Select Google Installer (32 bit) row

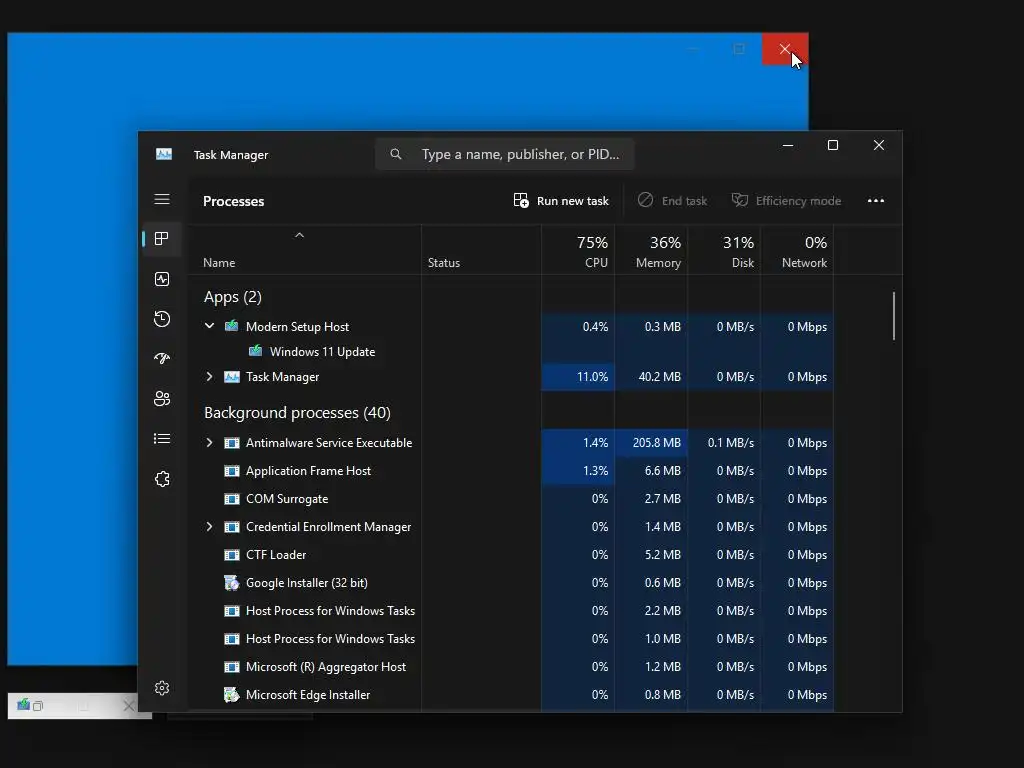click(x=511, y=583)
